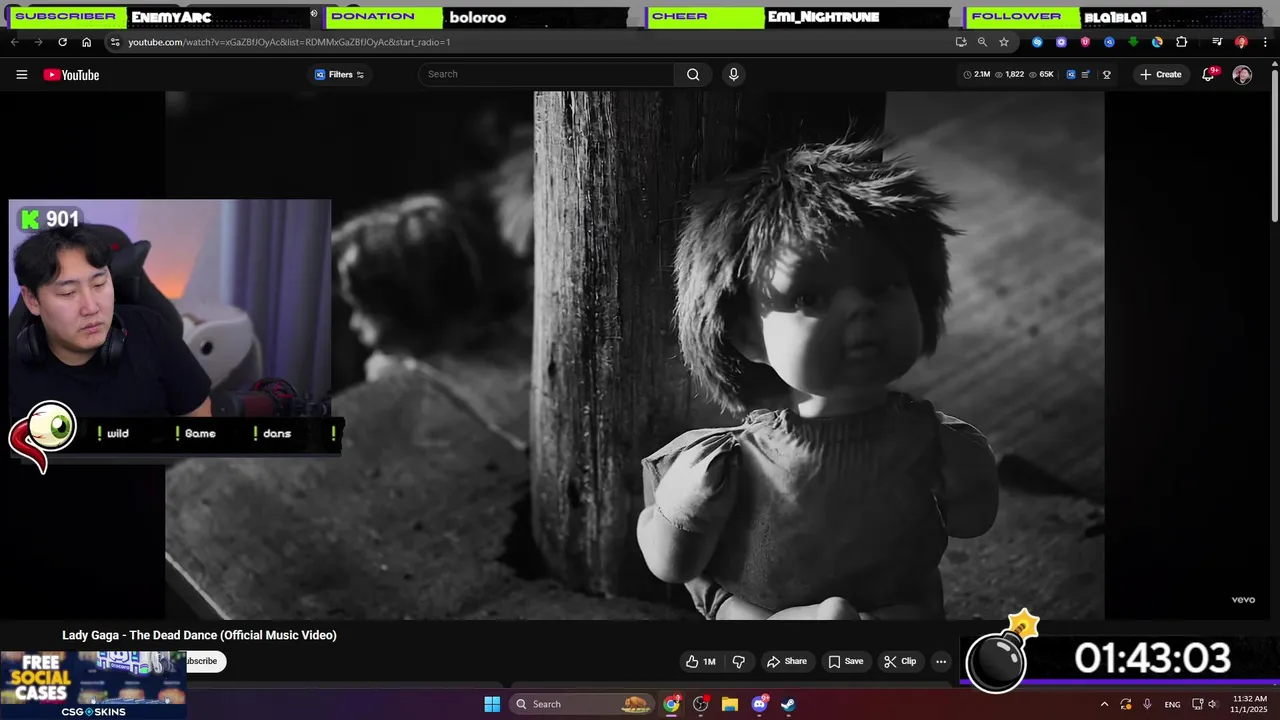Share the Lady Gaga video
Screen dimensions: 1280x720
[786, 661]
